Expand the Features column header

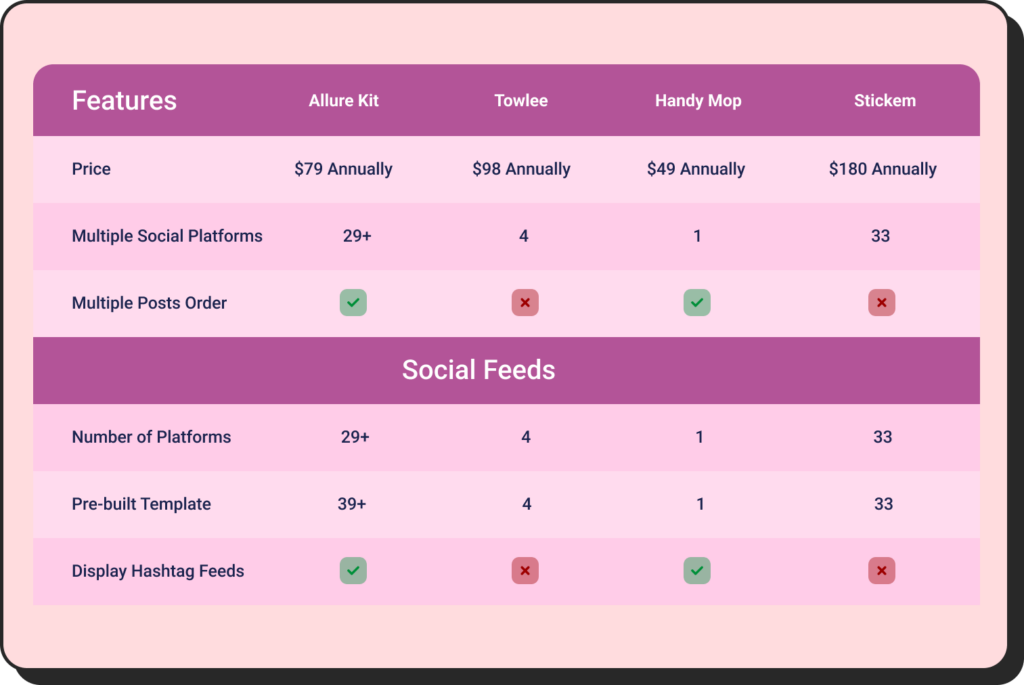pos(124,100)
